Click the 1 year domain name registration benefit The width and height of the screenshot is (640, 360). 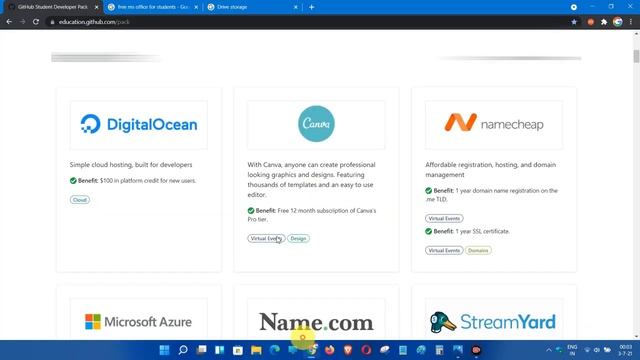tap(491, 195)
